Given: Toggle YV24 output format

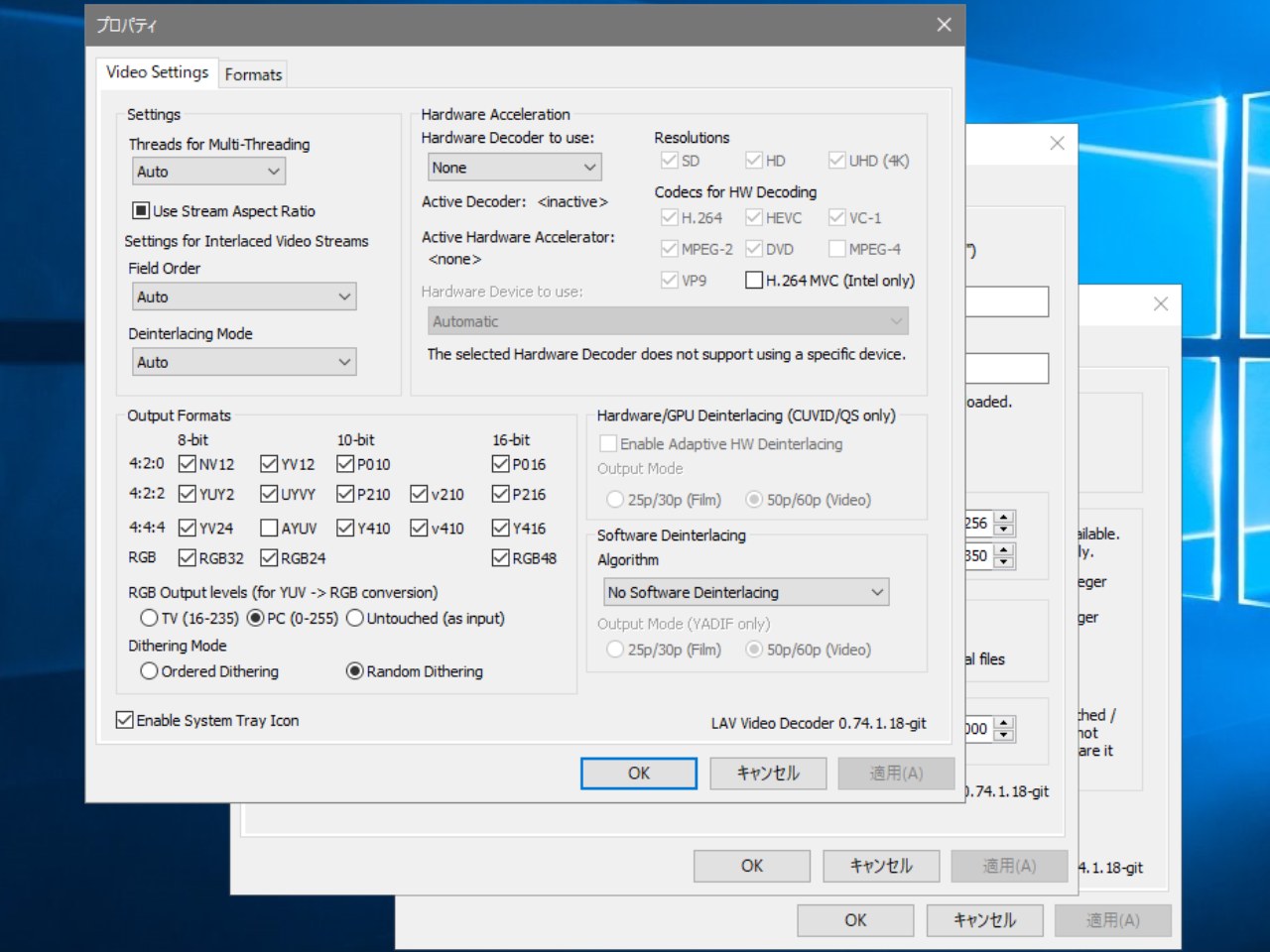Looking at the screenshot, I should coord(187,528).
